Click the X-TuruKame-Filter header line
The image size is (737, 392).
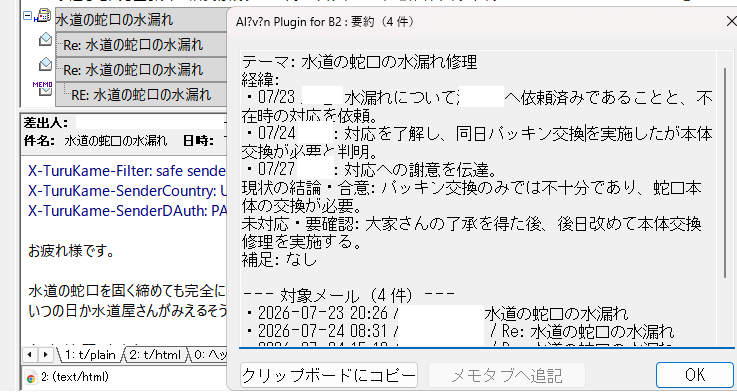pyautogui.click(x=128, y=170)
